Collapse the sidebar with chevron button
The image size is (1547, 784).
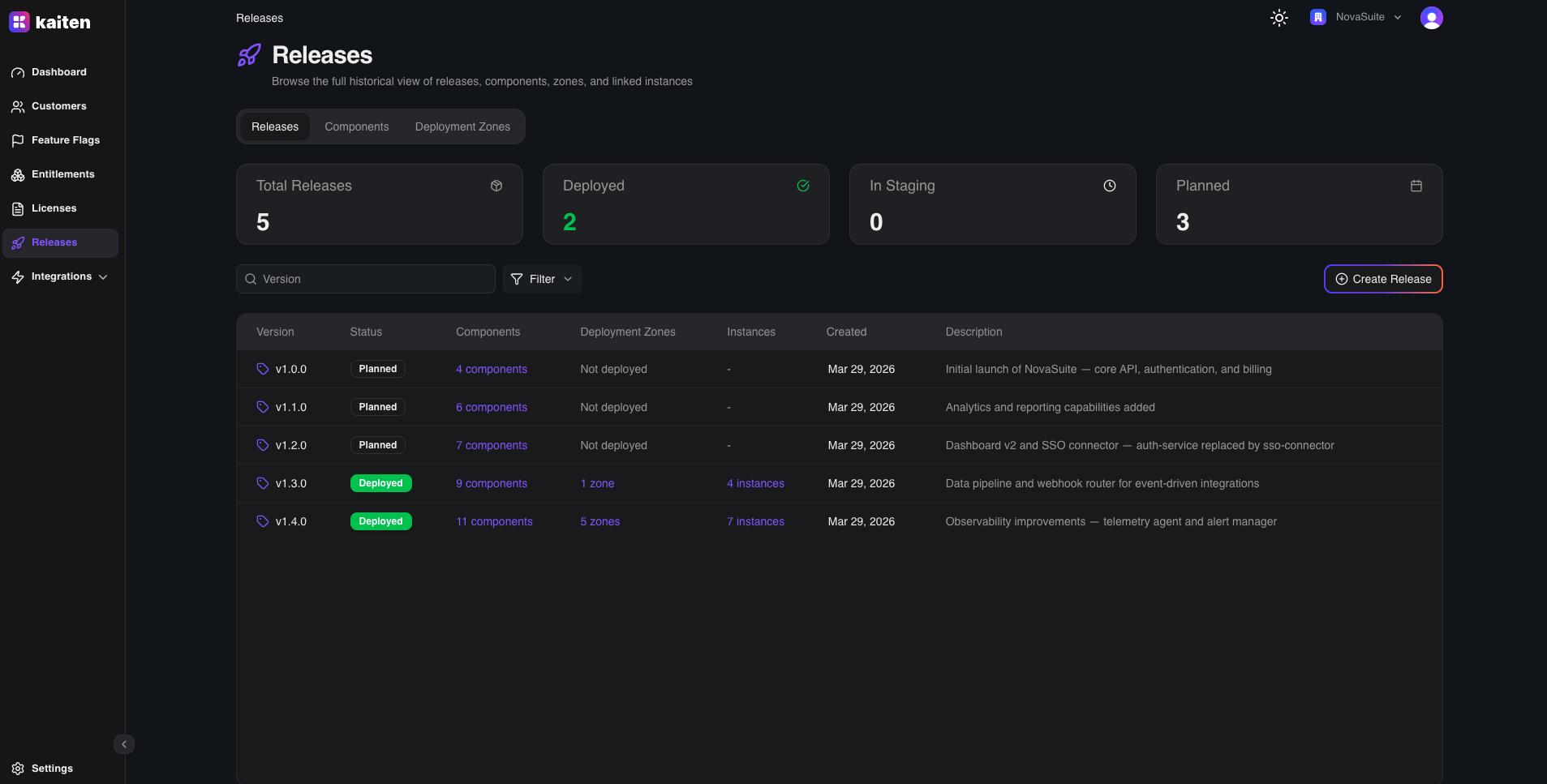coord(124,744)
